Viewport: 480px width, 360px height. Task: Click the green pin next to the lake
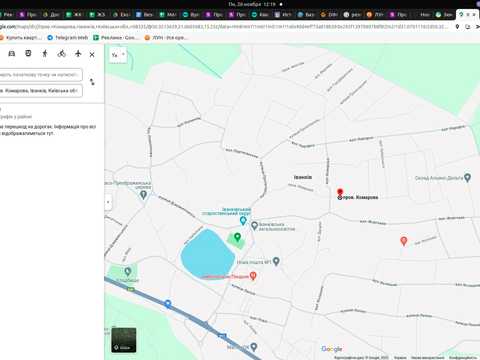point(237,237)
